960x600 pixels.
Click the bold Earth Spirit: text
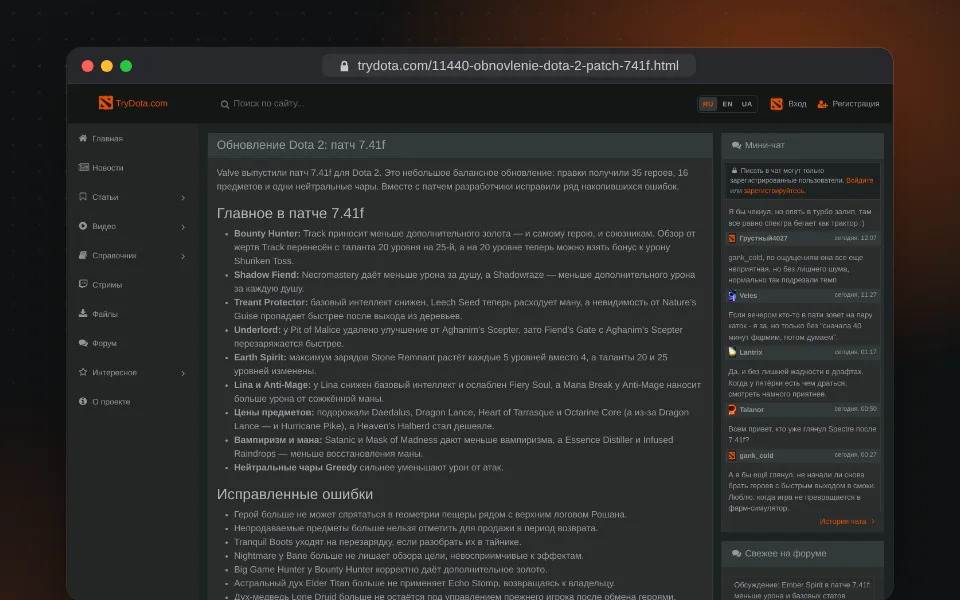tap(260, 358)
